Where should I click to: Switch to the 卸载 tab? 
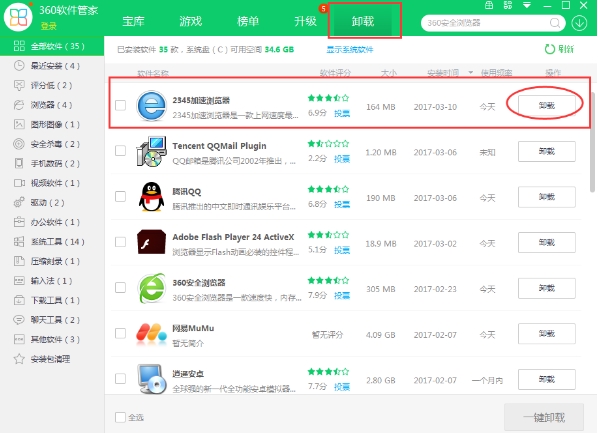point(363,21)
